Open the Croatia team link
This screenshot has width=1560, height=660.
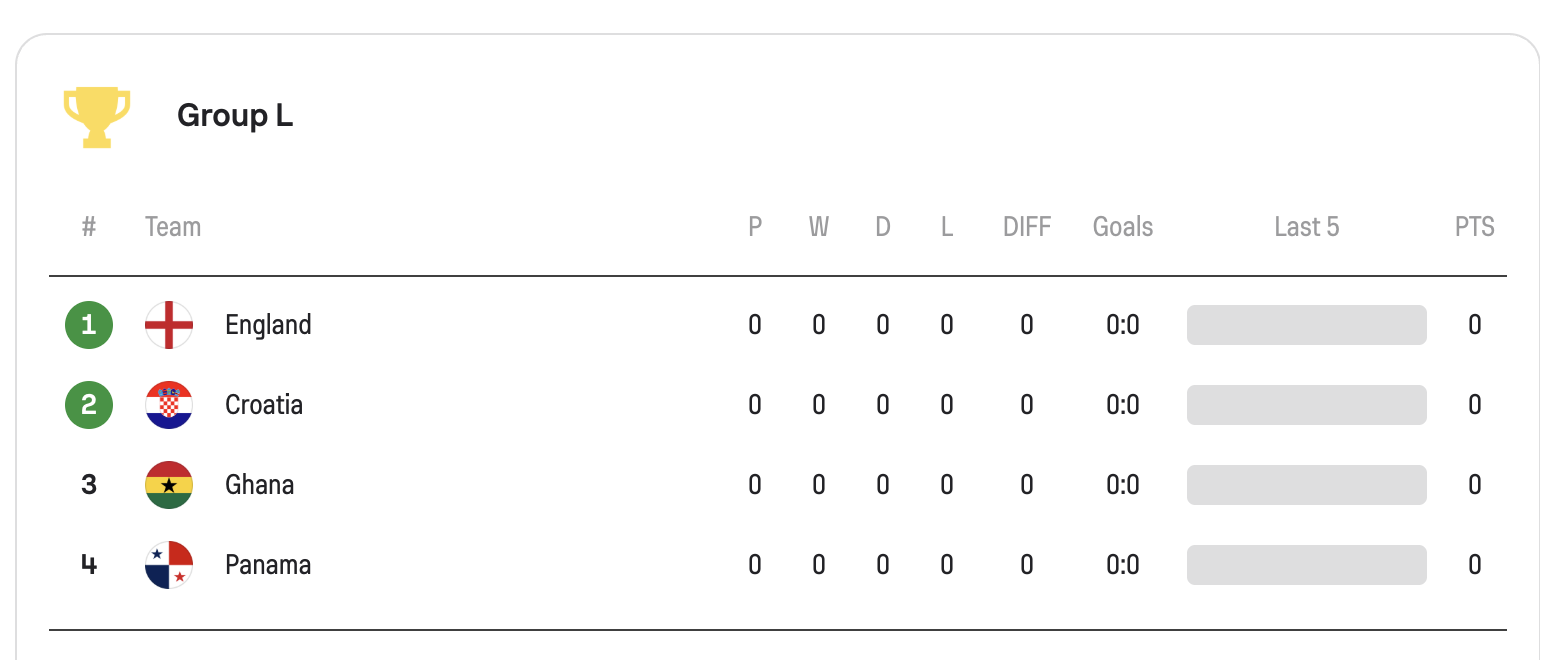264,405
